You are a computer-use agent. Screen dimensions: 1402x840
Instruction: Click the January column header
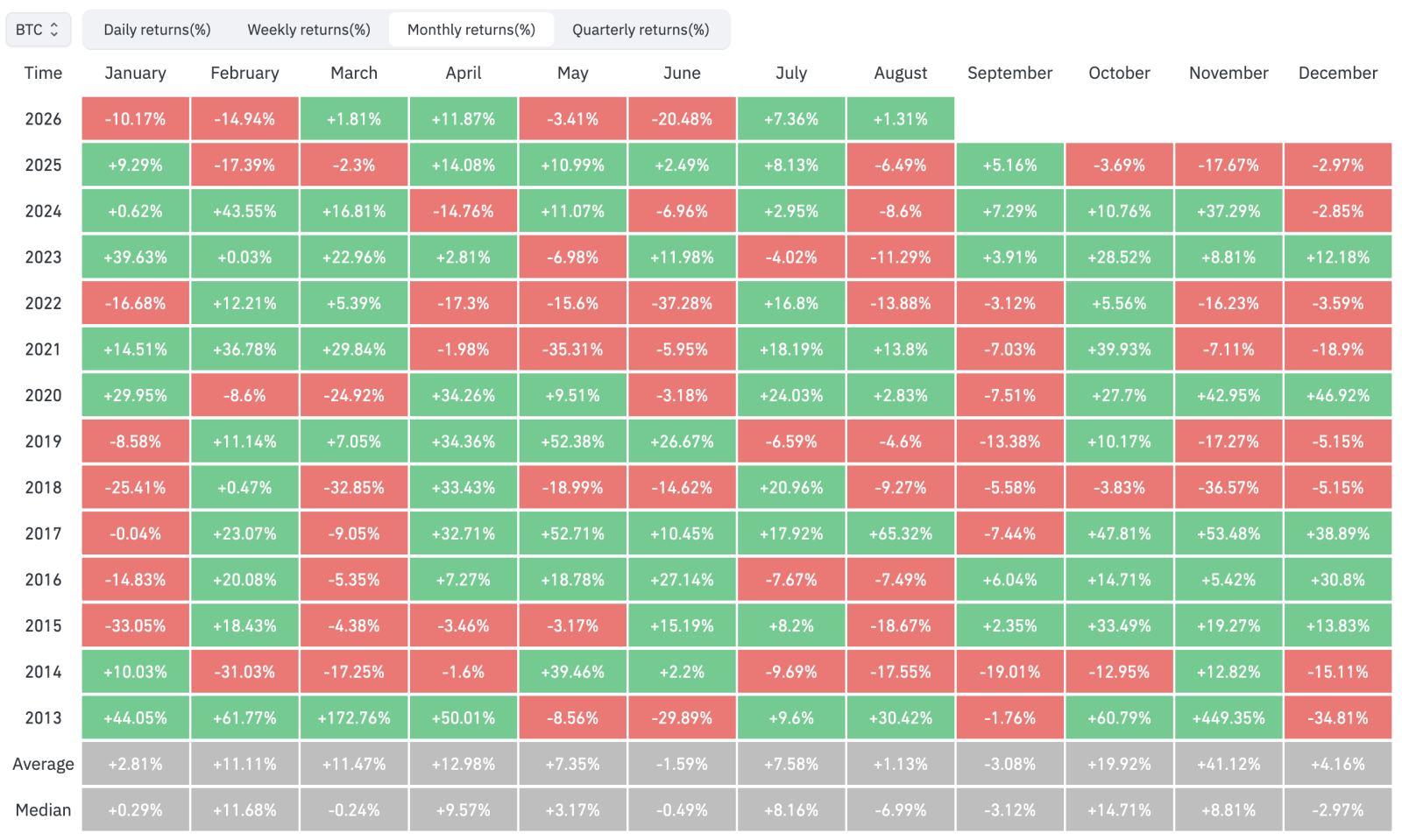135,73
